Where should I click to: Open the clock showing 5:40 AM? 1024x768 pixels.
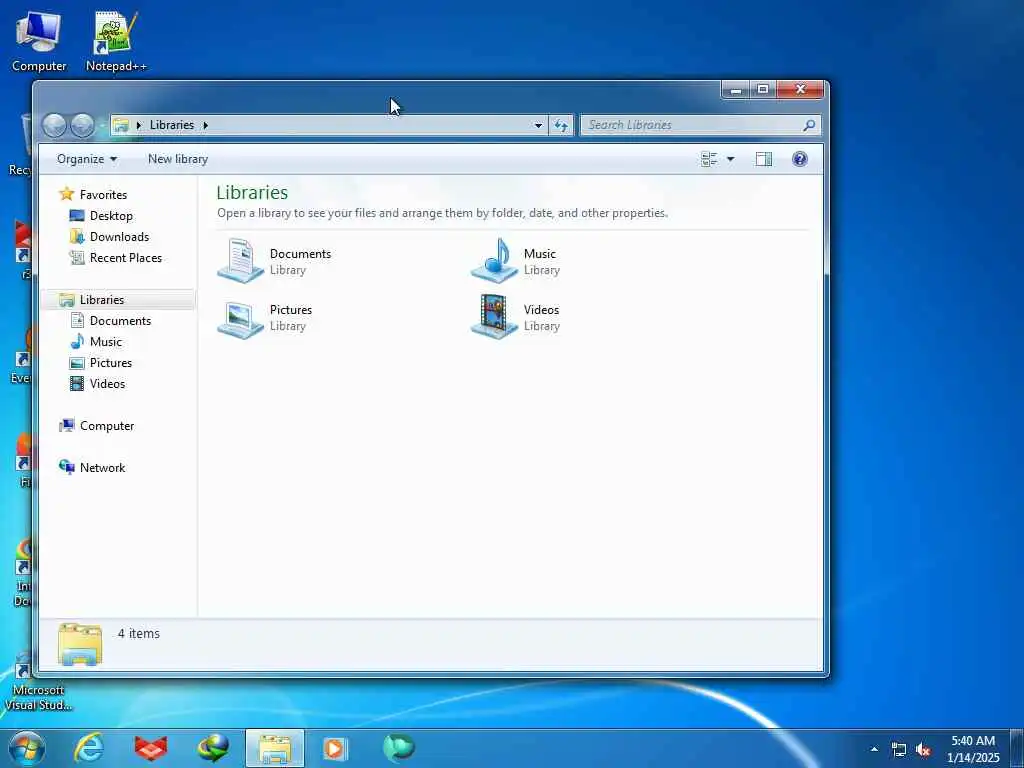click(x=973, y=749)
